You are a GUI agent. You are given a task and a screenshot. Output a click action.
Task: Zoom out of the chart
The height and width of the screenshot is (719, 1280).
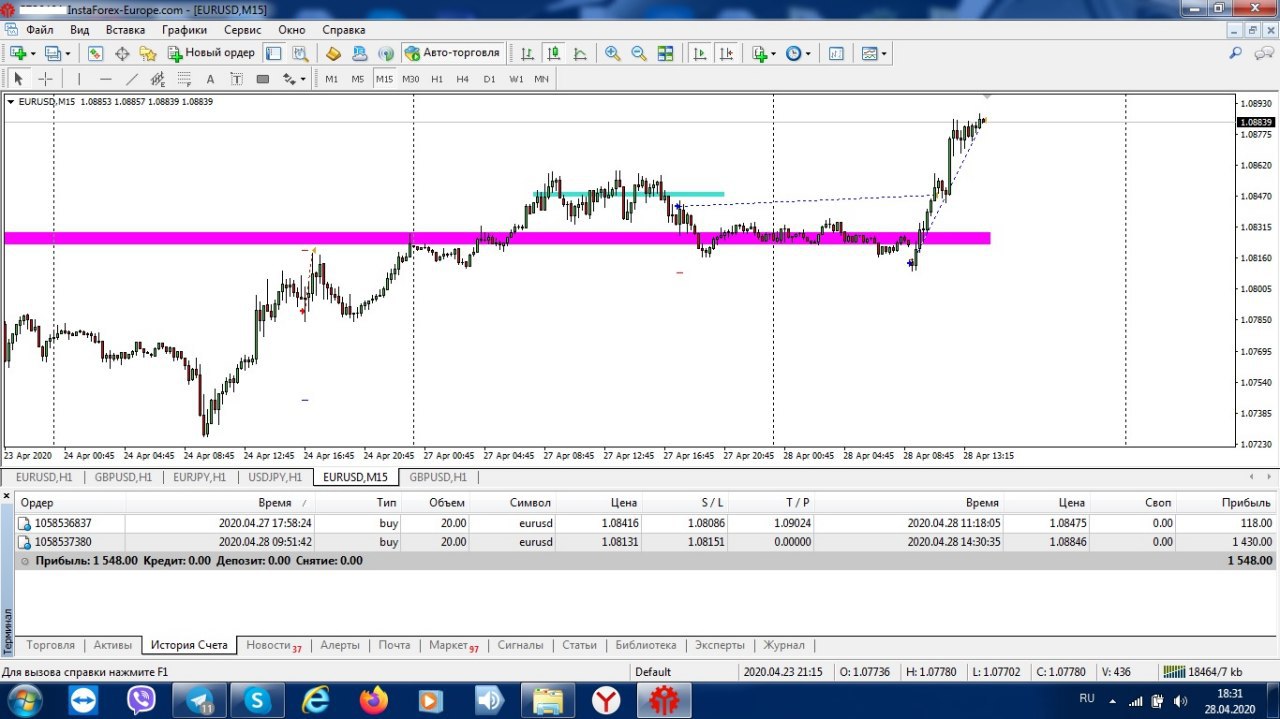point(639,53)
